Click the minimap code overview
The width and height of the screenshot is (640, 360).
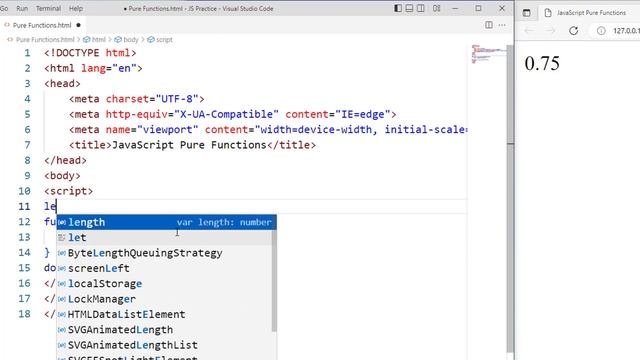488,54
